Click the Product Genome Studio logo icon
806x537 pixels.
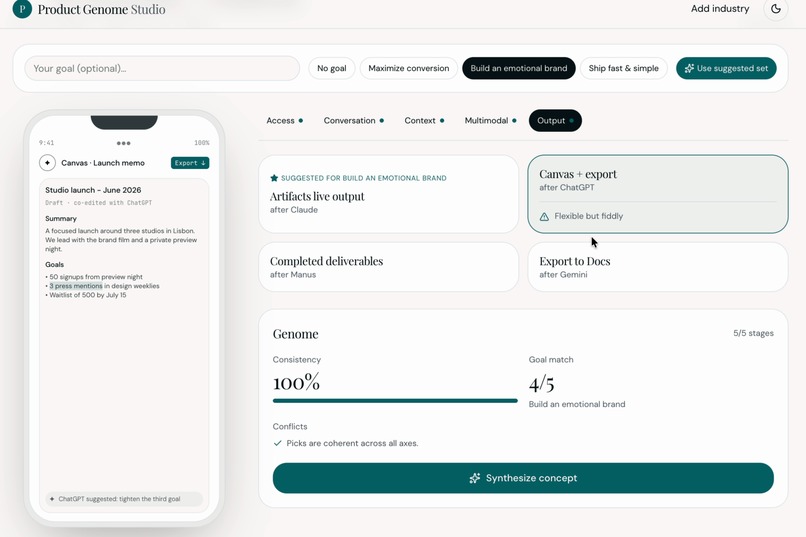(22, 9)
